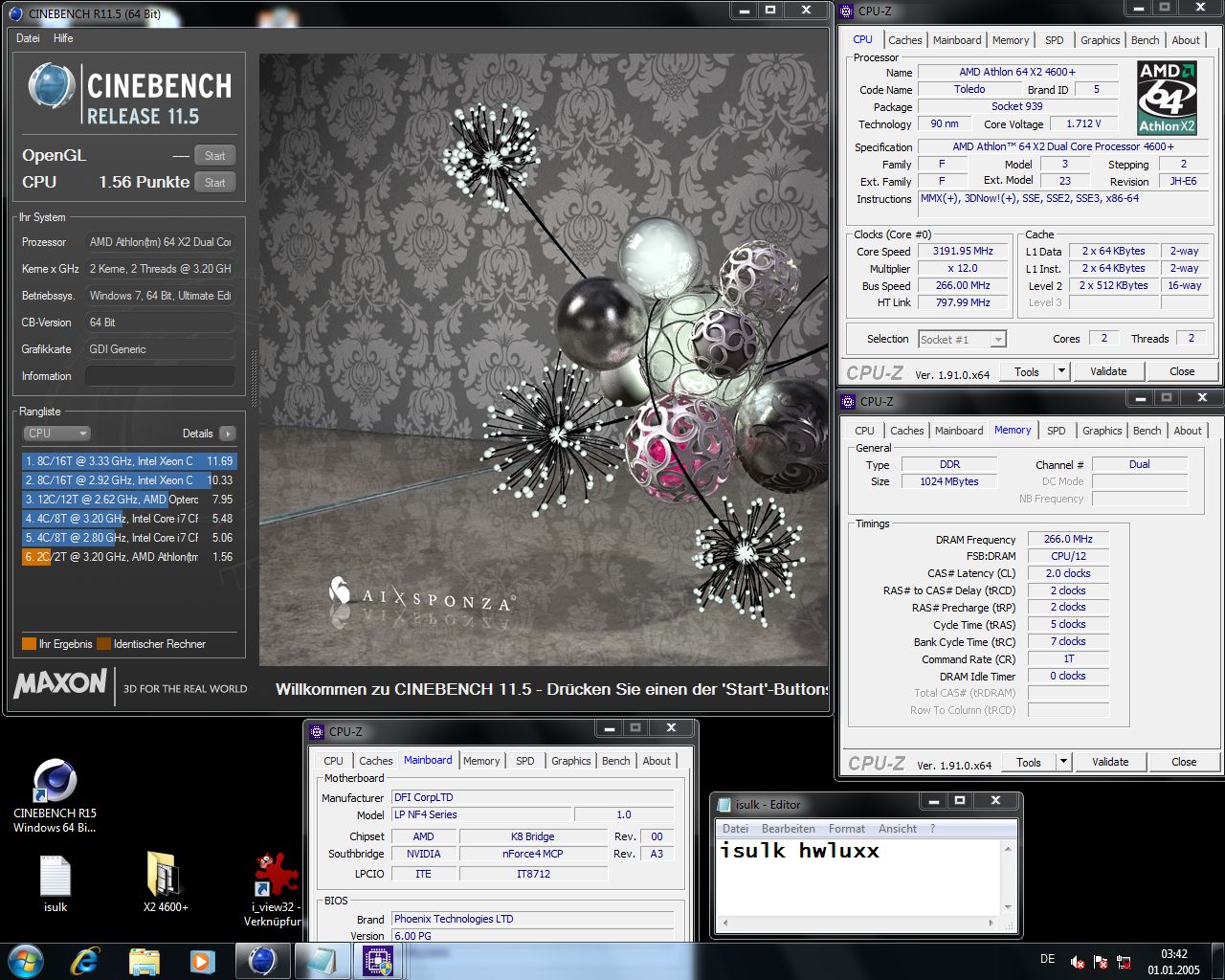This screenshot has height=980, width=1225.
Task: Open Bench tab in top CPU-Z window
Action: pos(1146,40)
